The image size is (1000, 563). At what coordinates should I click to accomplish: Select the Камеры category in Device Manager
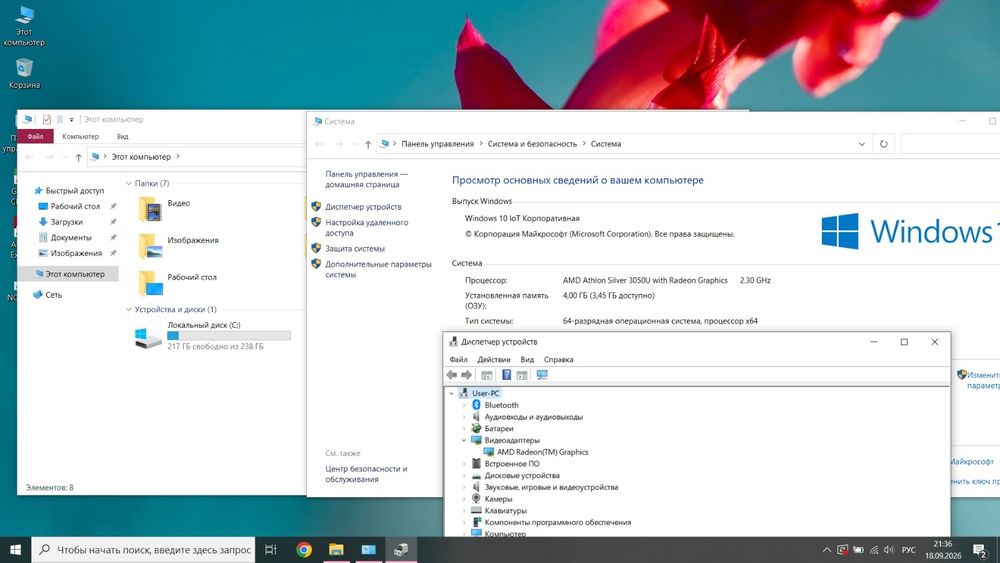point(498,499)
